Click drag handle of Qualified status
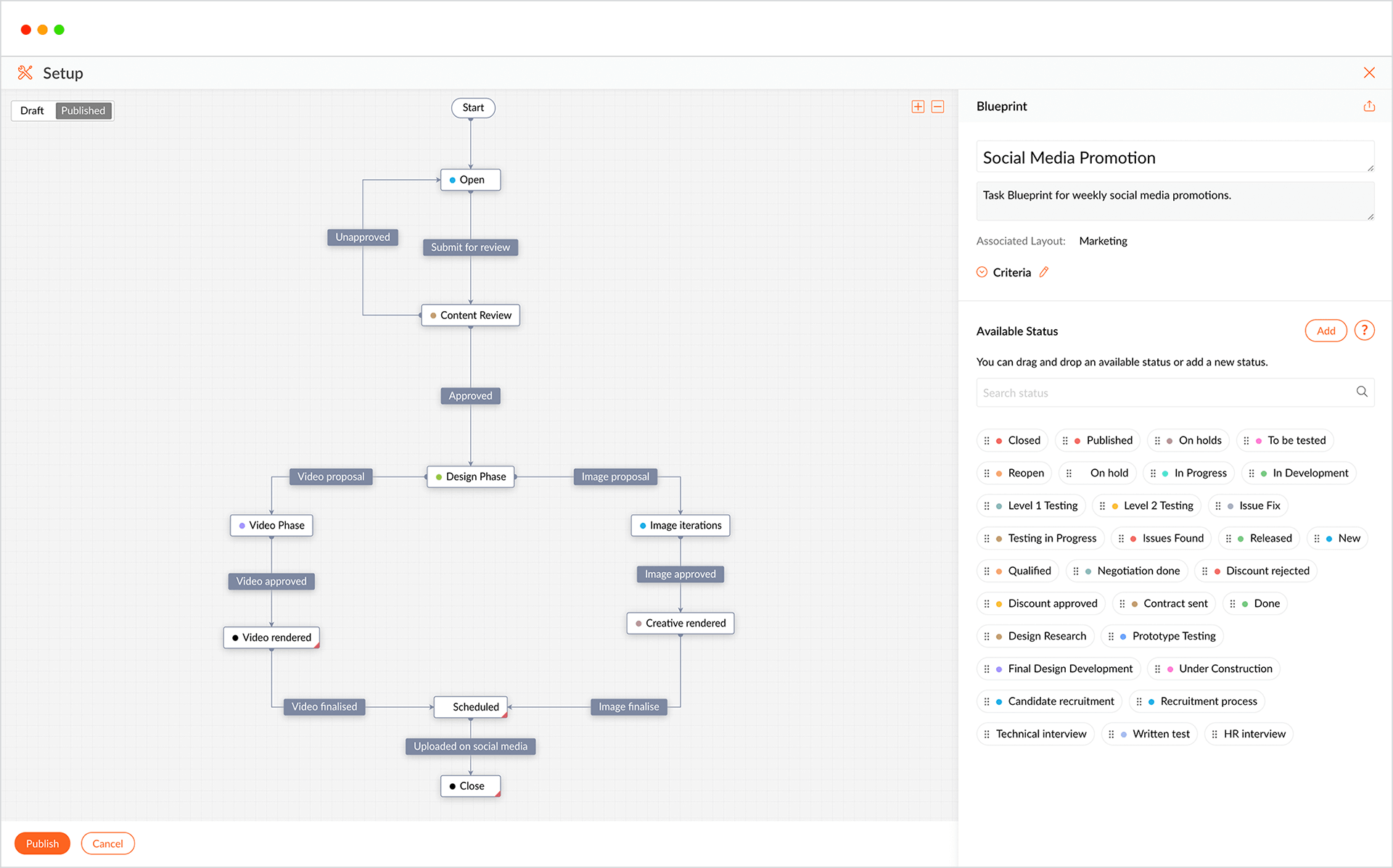 [987, 571]
